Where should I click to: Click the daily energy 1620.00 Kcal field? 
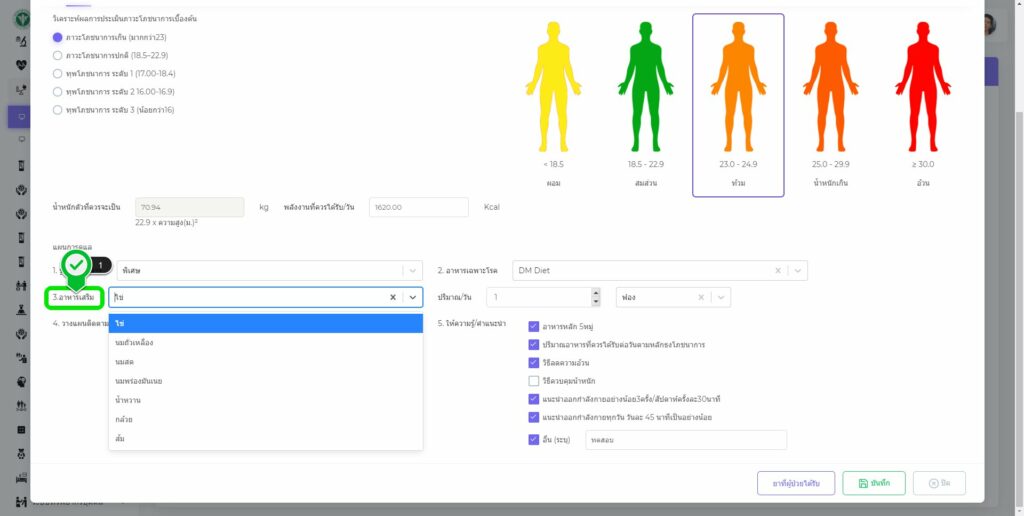418,207
